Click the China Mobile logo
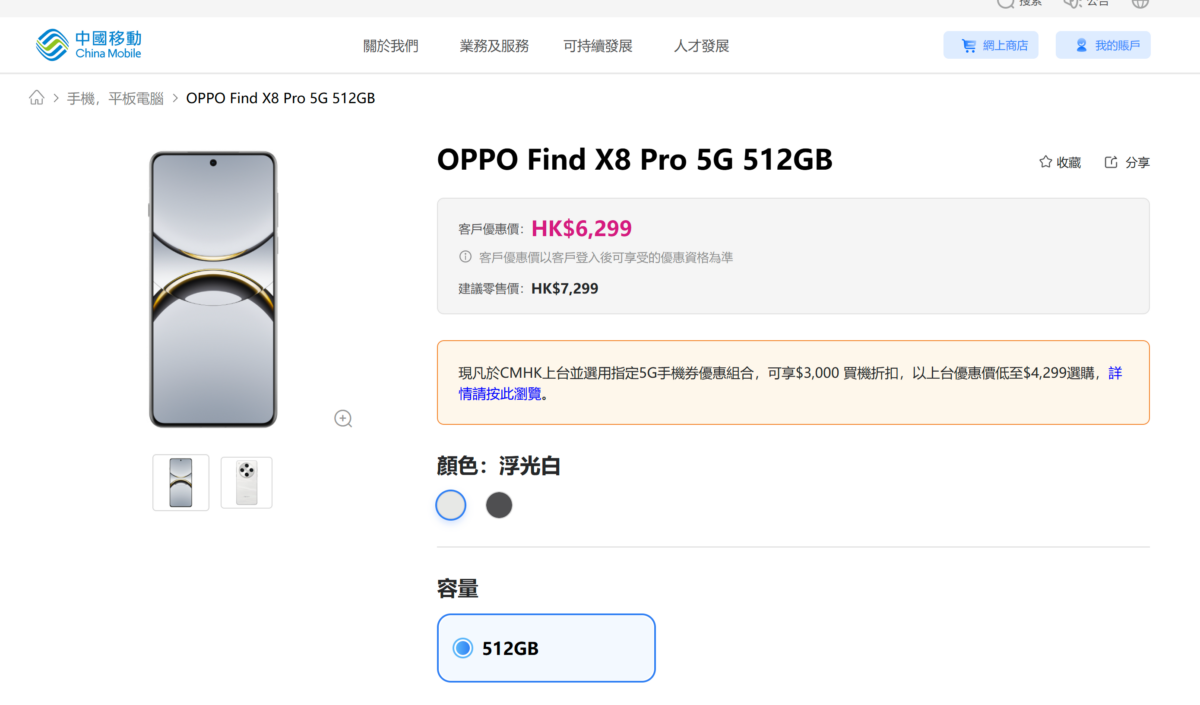 [89, 45]
